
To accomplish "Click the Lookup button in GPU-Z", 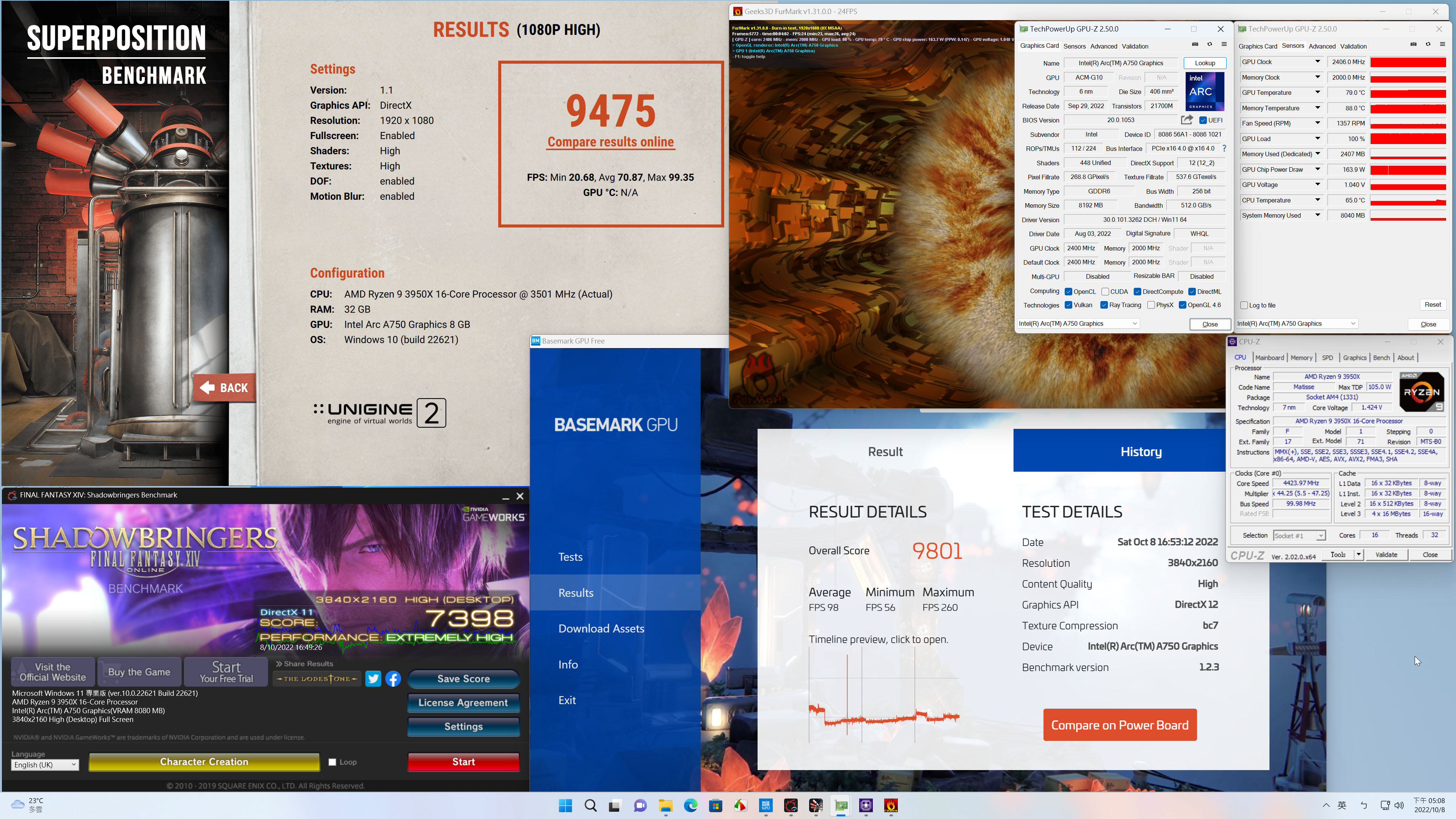I will pyautogui.click(x=1205, y=63).
